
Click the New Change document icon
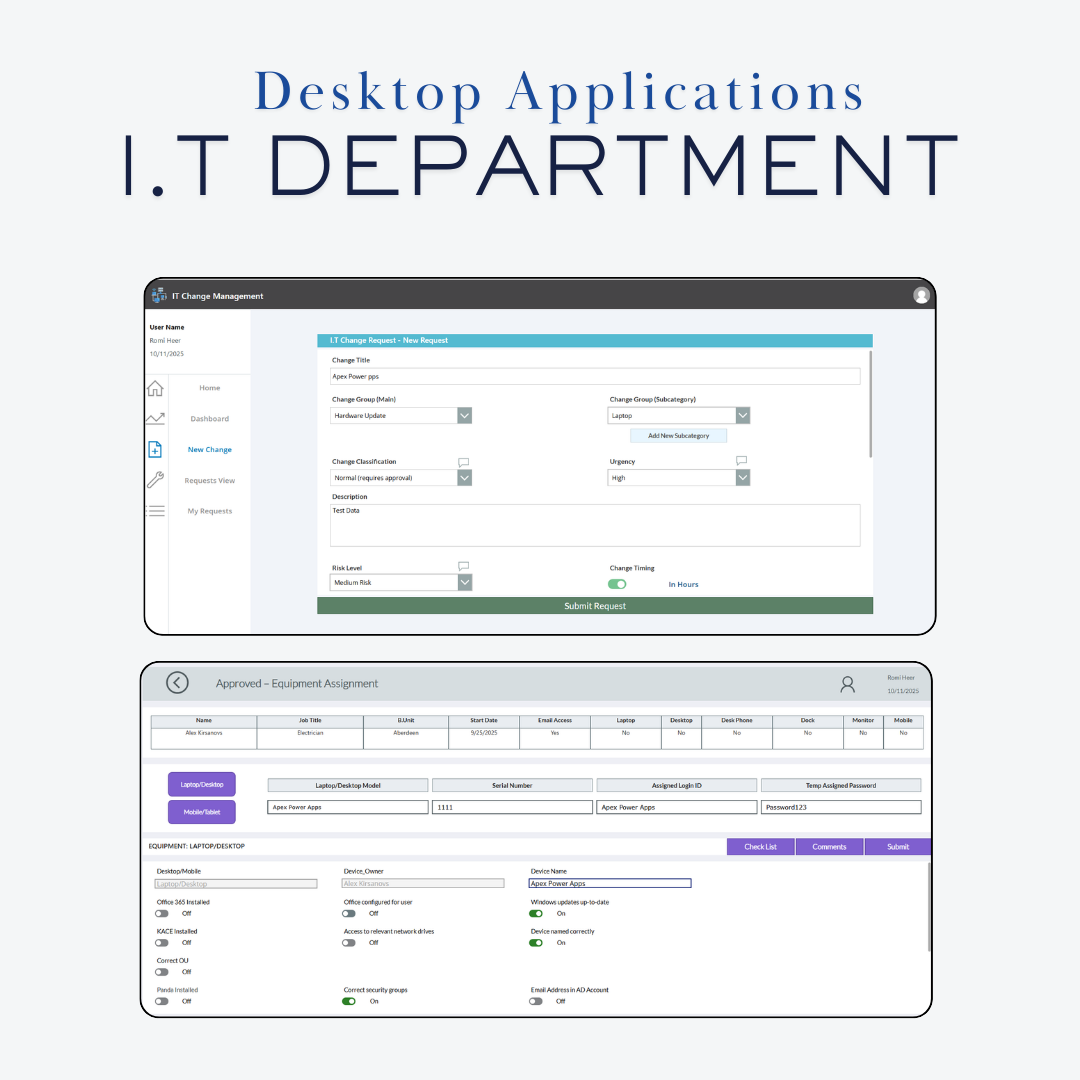156,449
